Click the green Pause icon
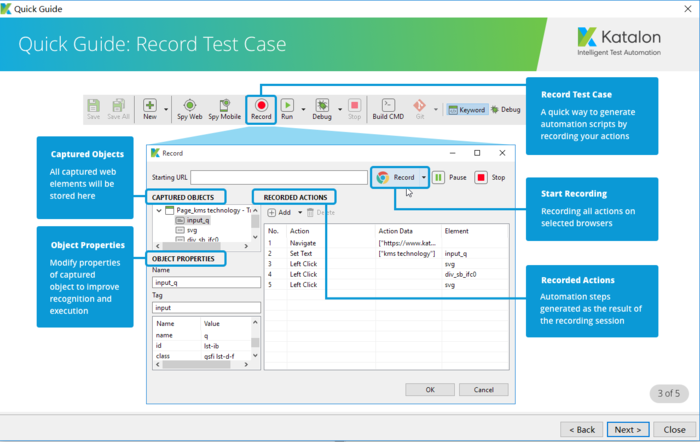 (x=438, y=177)
